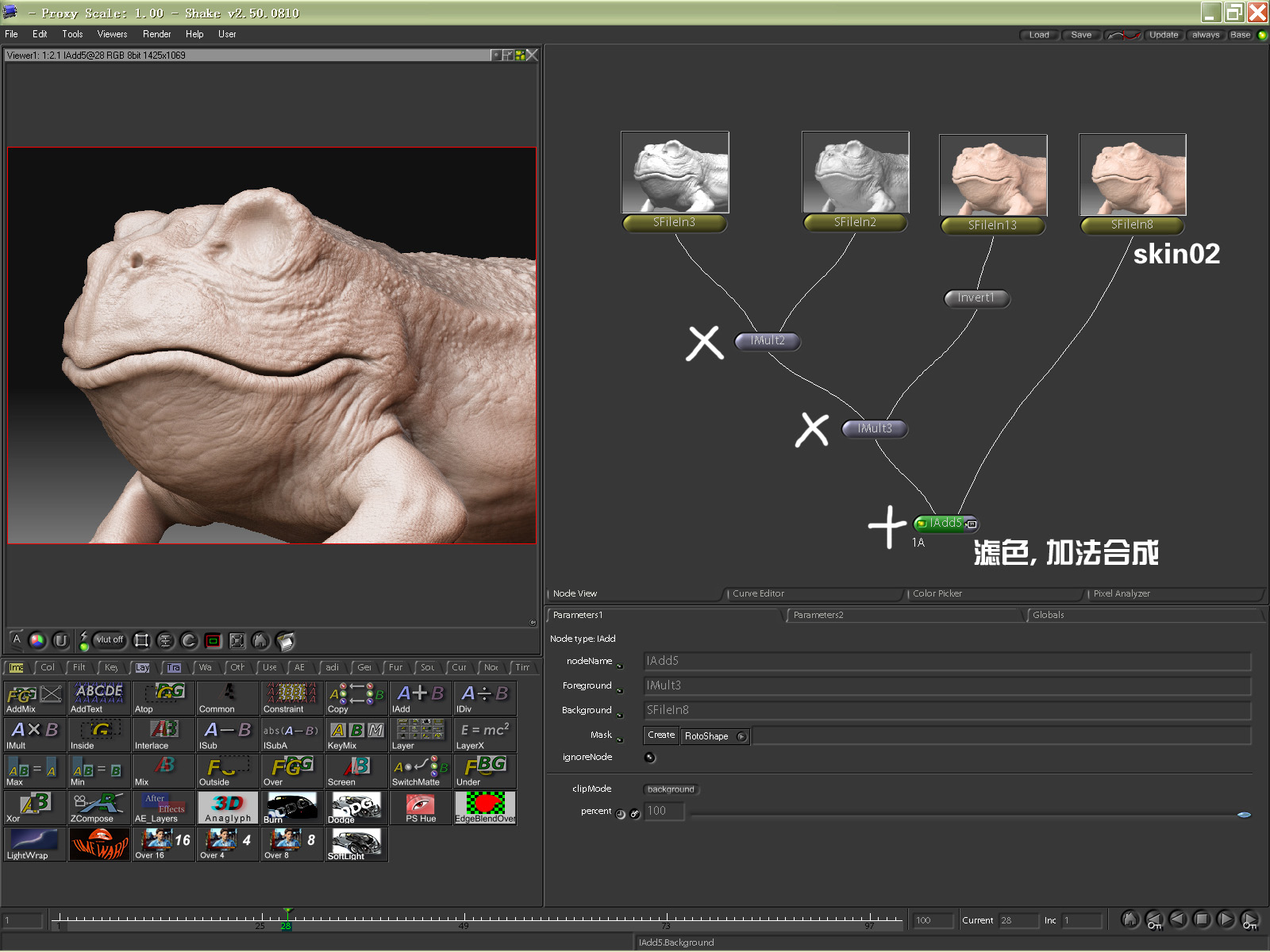Viewport: 1270px width, 952px height.
Task: Click the viewer RGB channel color wheel
Action: pyautogui.click(x=37, y=640)
